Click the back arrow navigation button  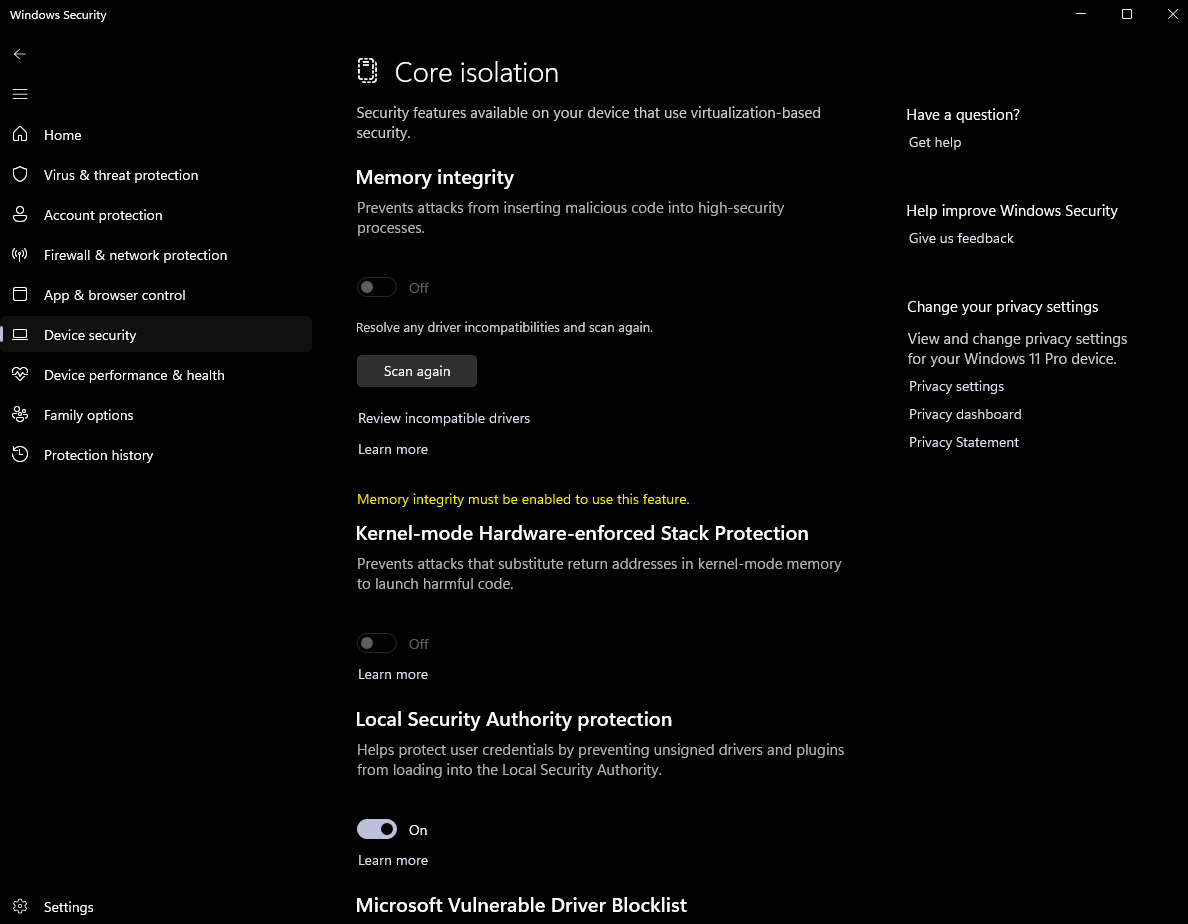click(x=19, y=54)
